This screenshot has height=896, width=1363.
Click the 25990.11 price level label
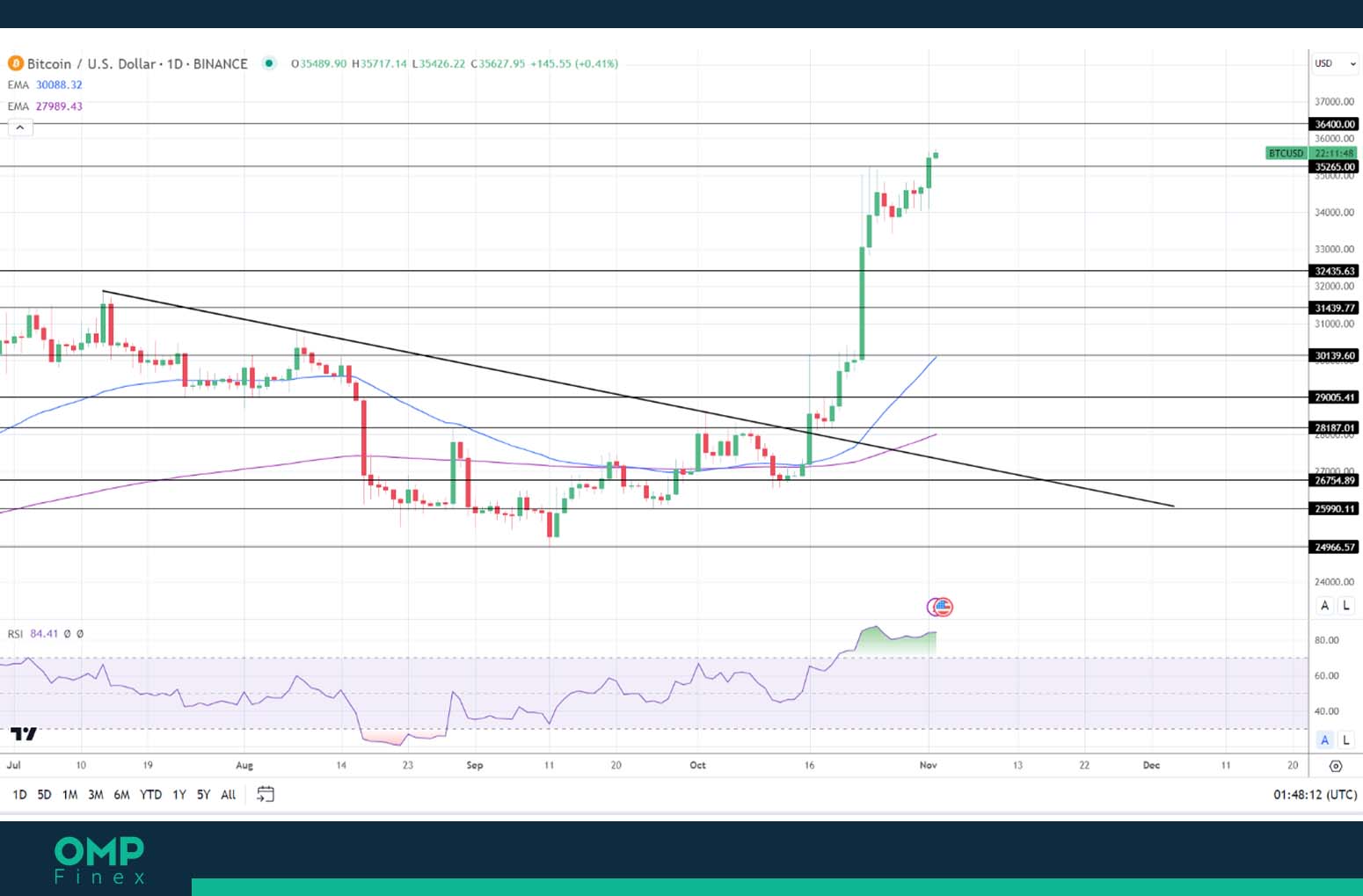coord(1334,508)
